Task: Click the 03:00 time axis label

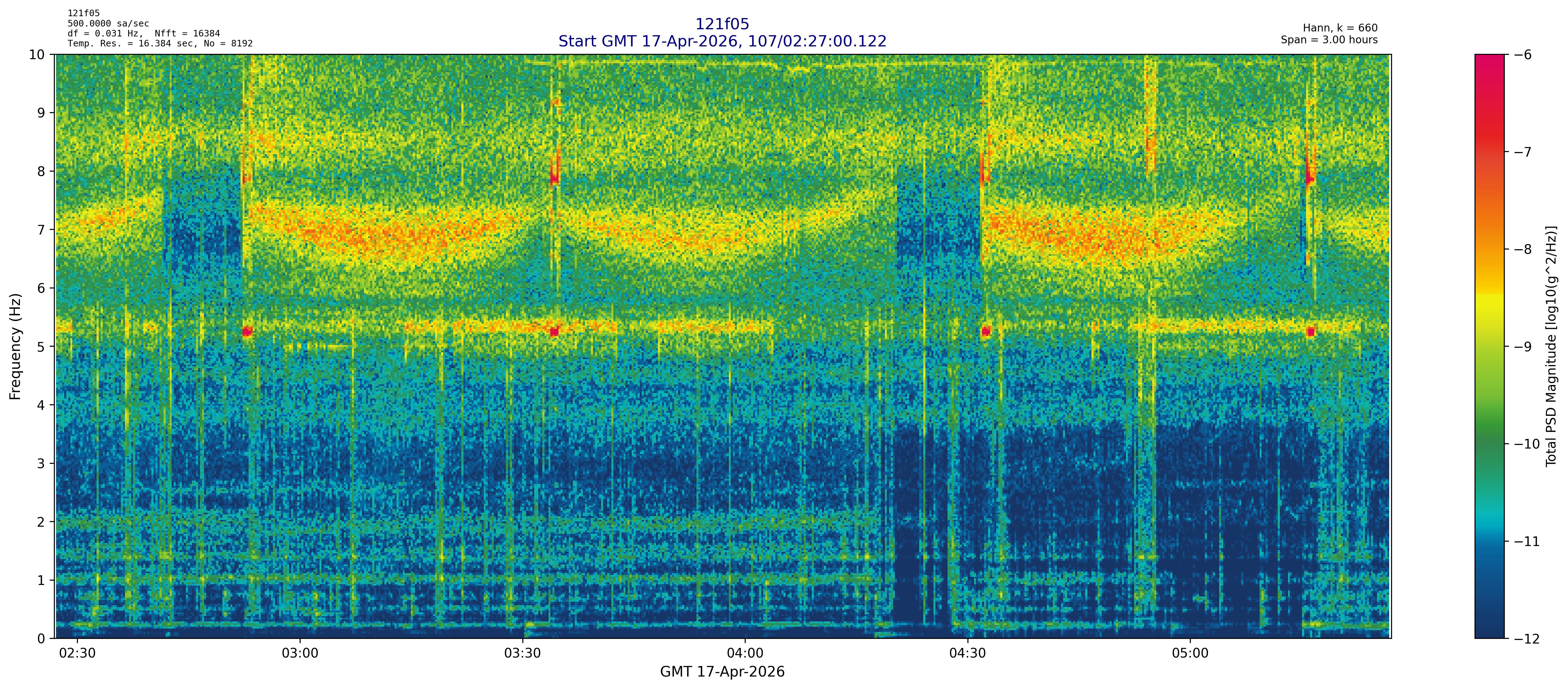Action: pos(299,654)
